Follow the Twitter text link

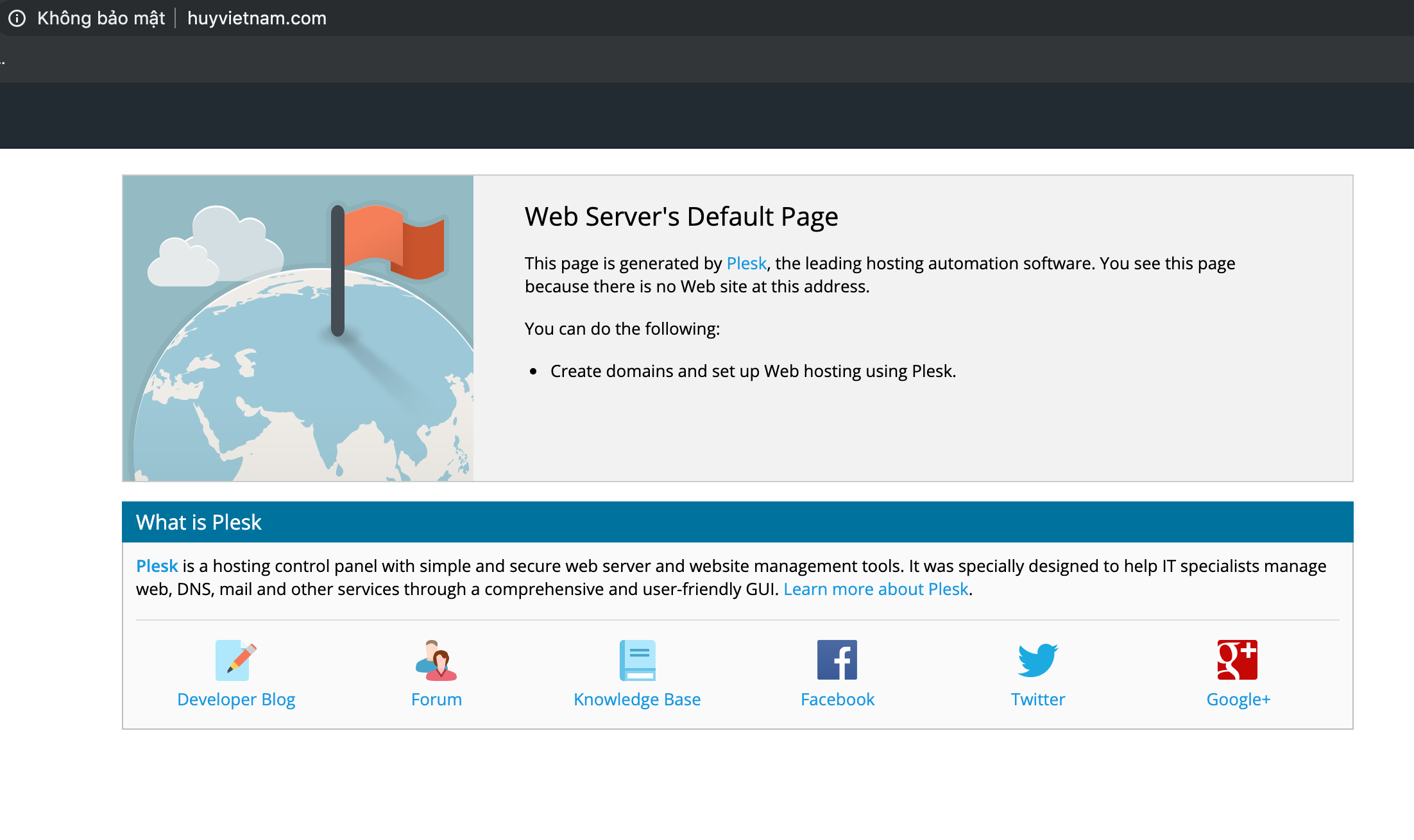pos(1038,700)
